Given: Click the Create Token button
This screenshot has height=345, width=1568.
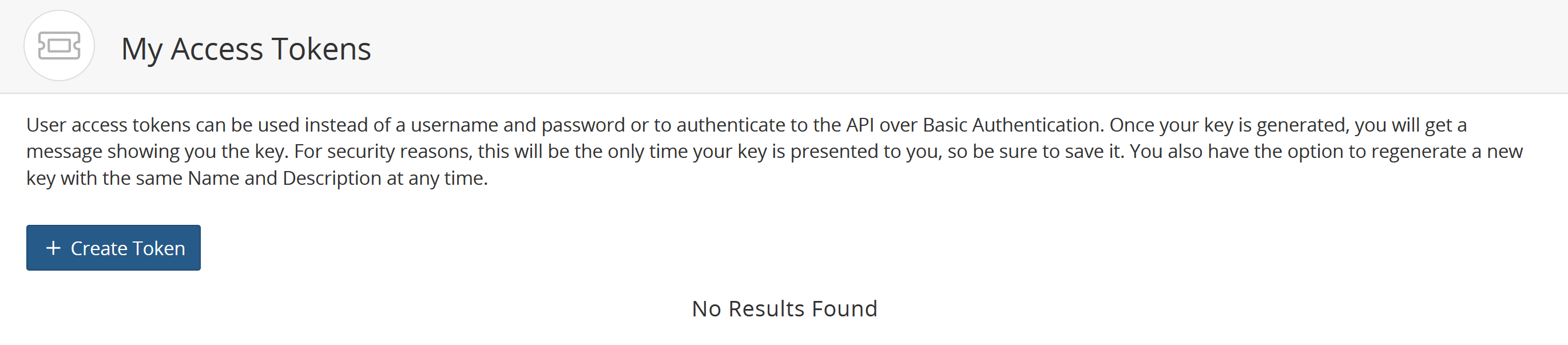Looking at the screenshot, I should [x=113, y=247].
